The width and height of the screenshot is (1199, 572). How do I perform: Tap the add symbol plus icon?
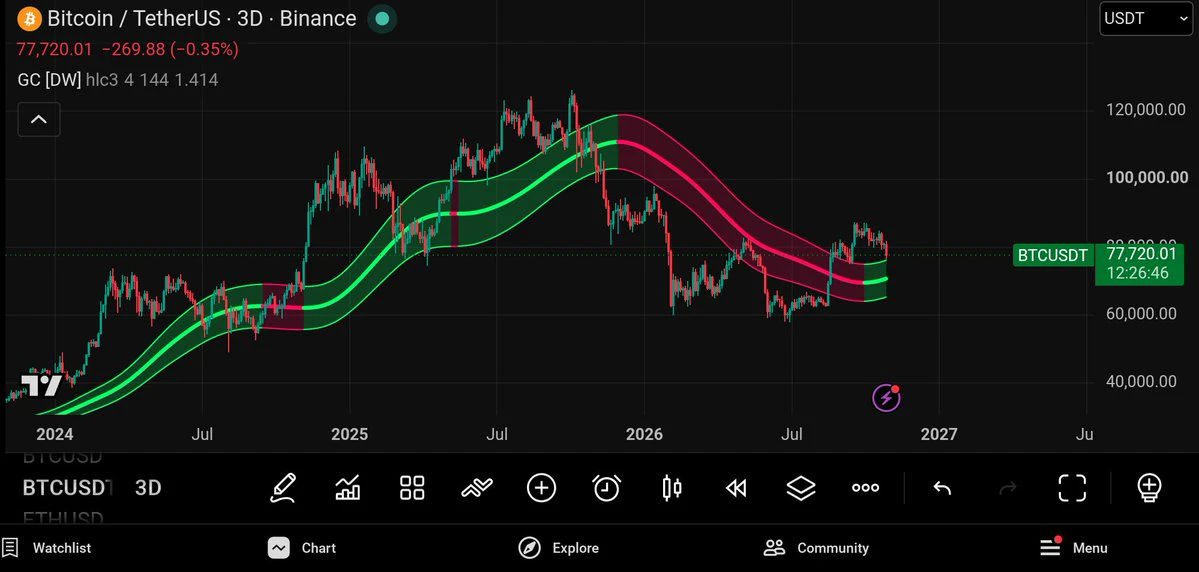click(x=541, y=487)
